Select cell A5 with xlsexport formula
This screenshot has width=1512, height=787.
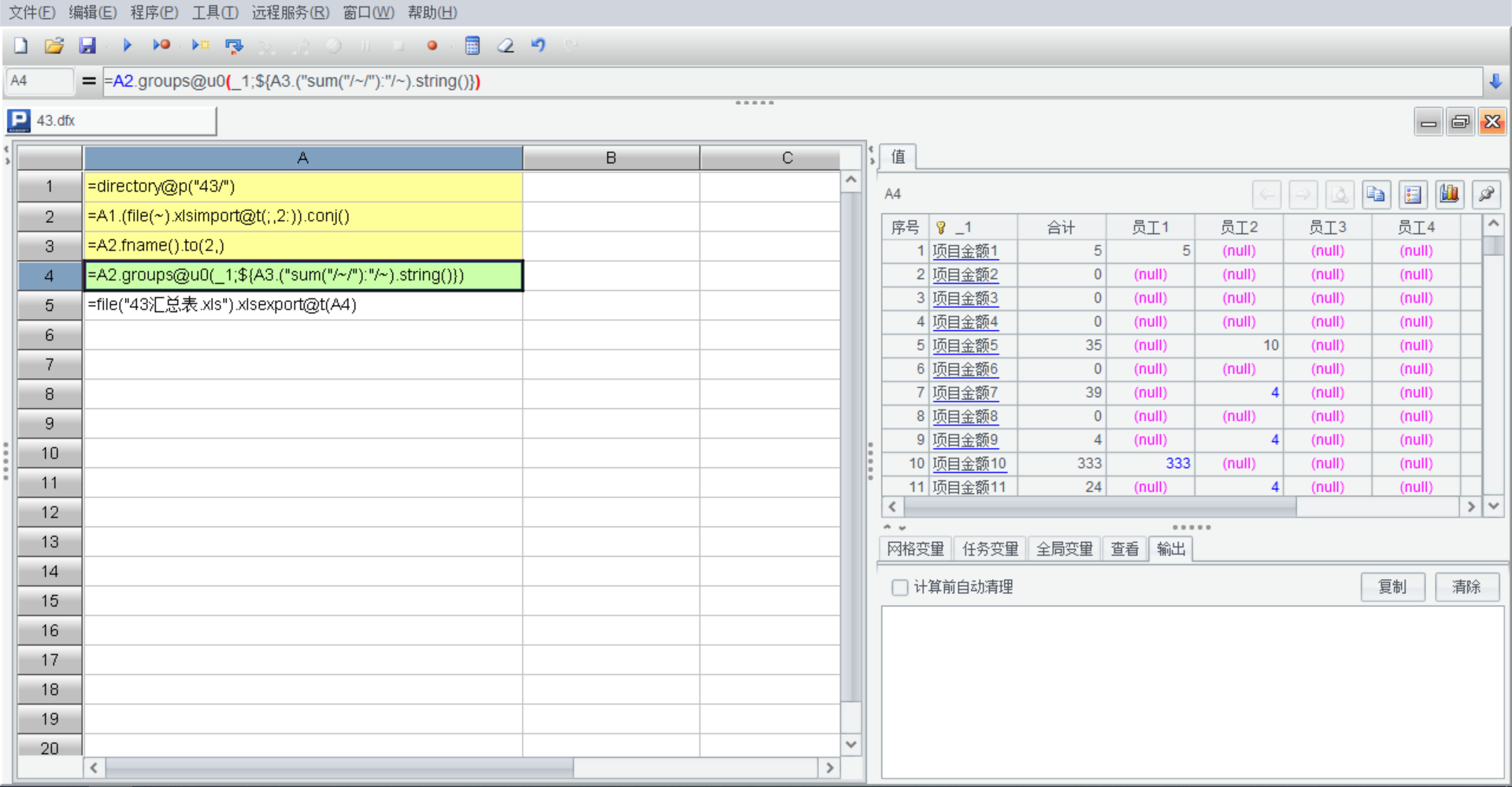coord(302,305)
